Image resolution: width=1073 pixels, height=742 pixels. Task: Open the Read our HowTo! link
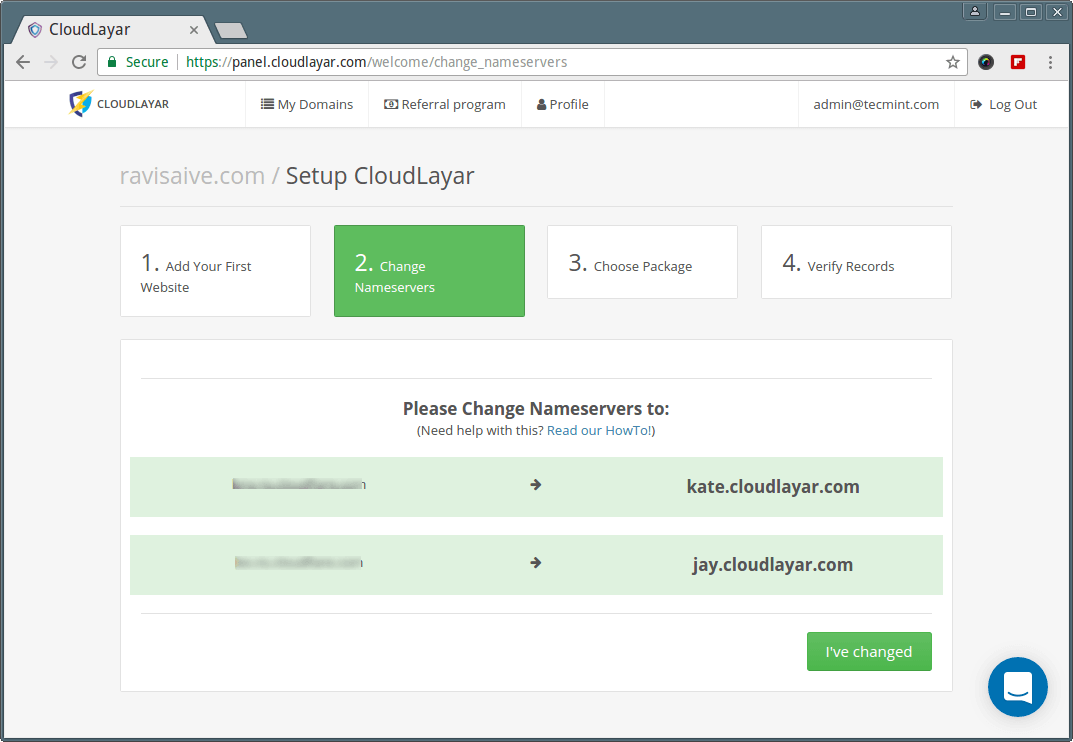pyautogui.click(x=599, y=431)
